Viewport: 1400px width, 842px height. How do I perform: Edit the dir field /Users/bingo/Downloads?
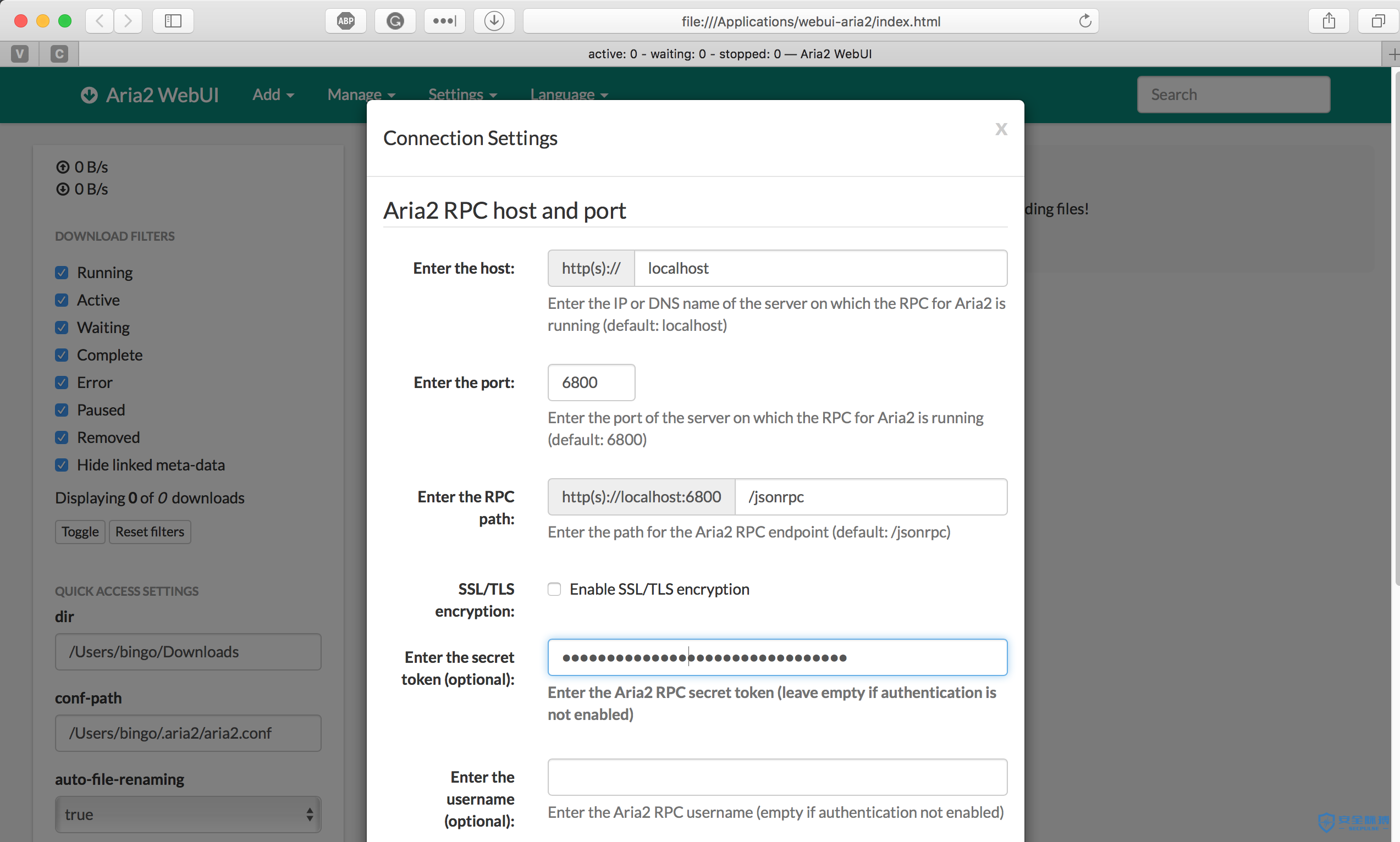tap(188, 652)
